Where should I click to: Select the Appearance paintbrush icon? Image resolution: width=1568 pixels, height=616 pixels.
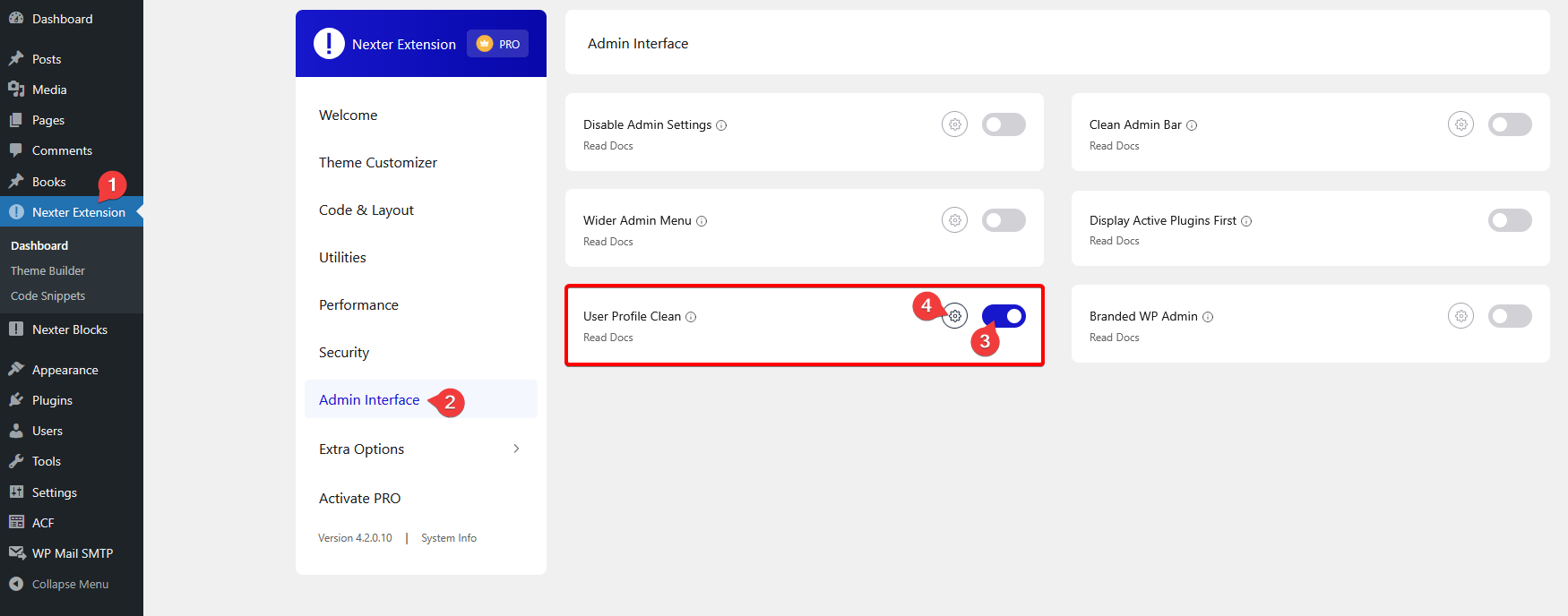(x=17, y=369)
